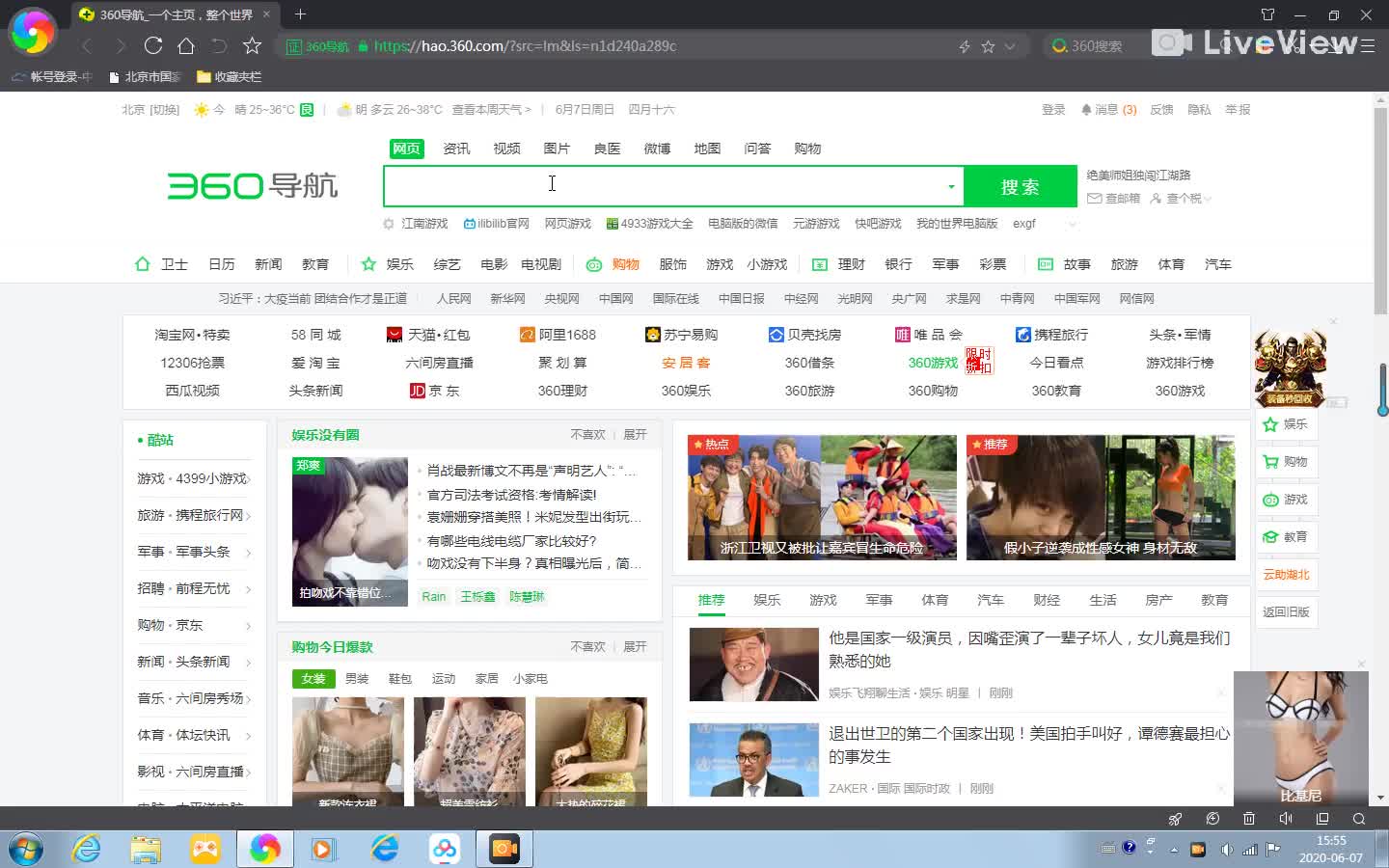Open 查看本周天气 weekly forecast link
The width and height of the screenshot is (1389, 868).
[x=492, y=110]
